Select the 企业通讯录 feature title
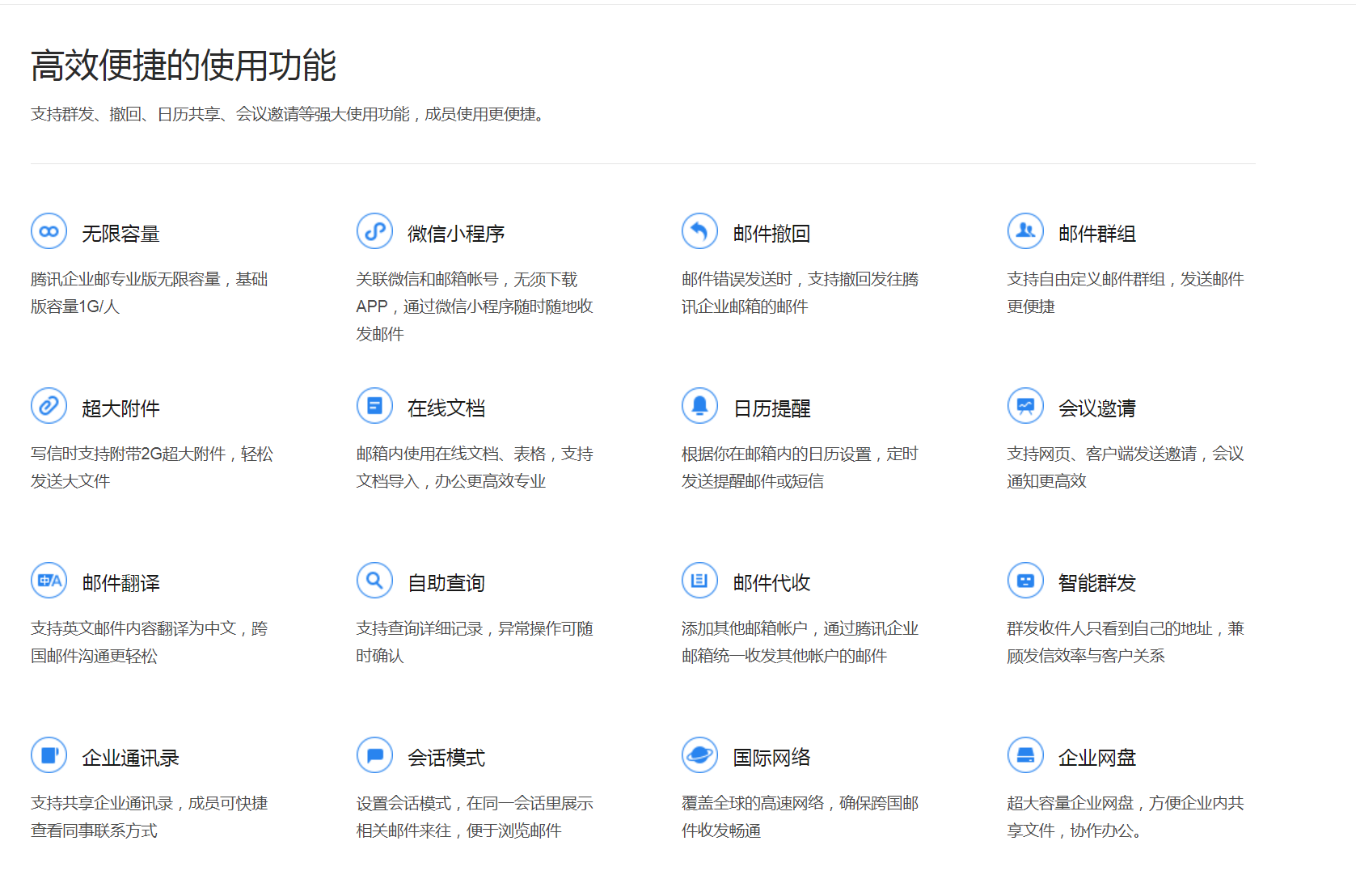This screenshot has width=1356, height=896. point(130,758)
